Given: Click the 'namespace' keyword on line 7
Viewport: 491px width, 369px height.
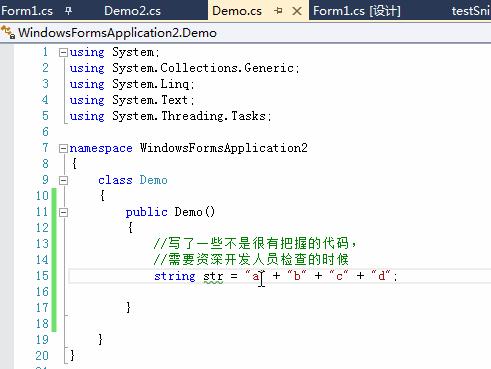Looking at the screenshot, I should (x=101, y=148).
